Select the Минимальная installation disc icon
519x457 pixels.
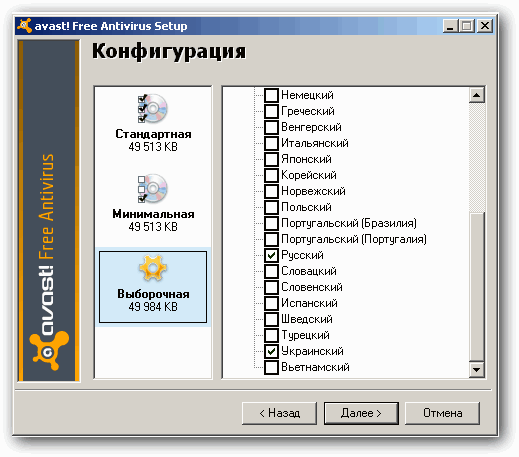click(153, 188)
